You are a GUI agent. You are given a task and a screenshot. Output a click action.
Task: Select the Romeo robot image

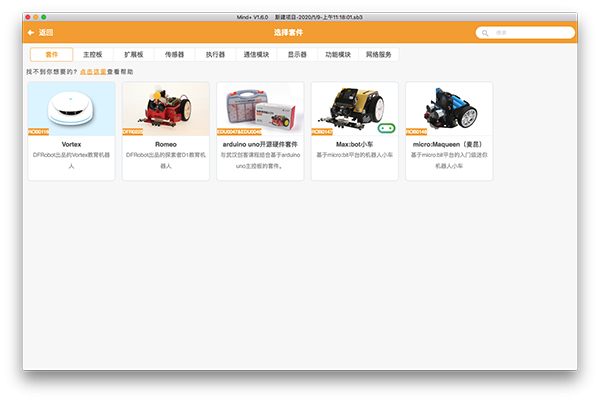point(166,109)
